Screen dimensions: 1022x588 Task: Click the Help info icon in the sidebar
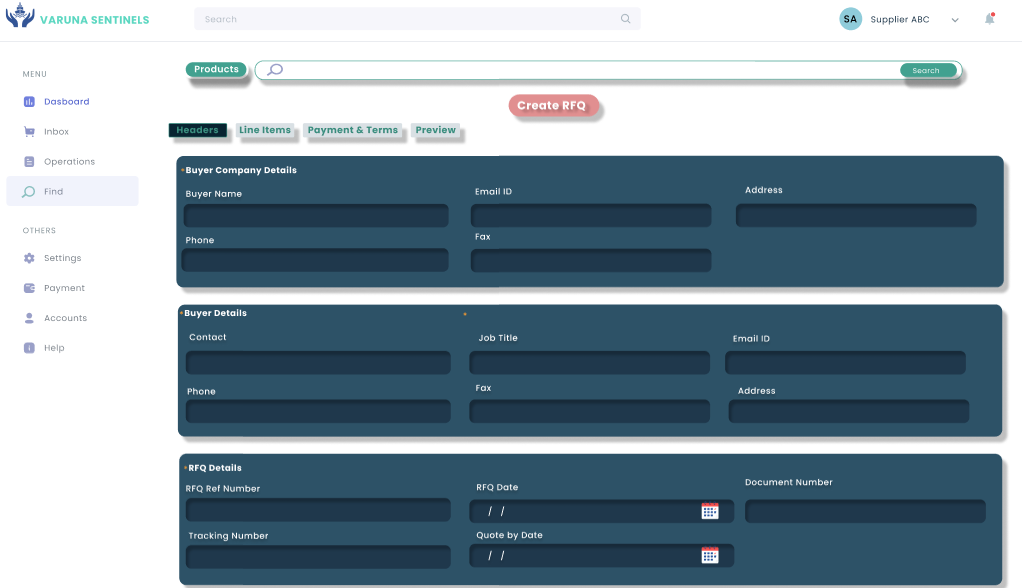tap(29, 348)
